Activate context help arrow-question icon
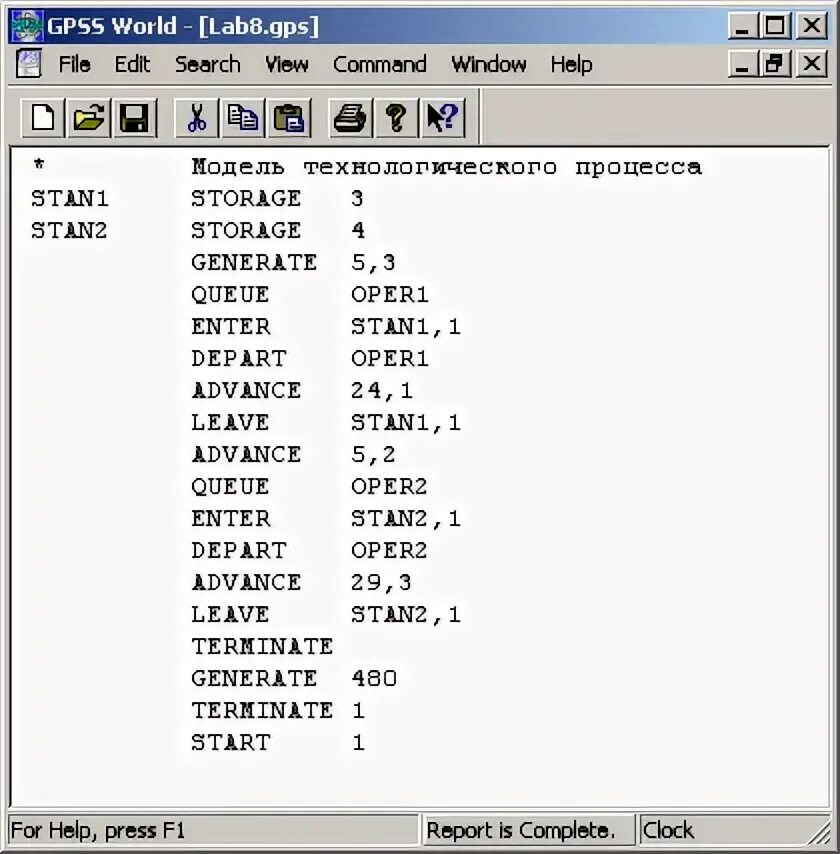 [442, 118]
